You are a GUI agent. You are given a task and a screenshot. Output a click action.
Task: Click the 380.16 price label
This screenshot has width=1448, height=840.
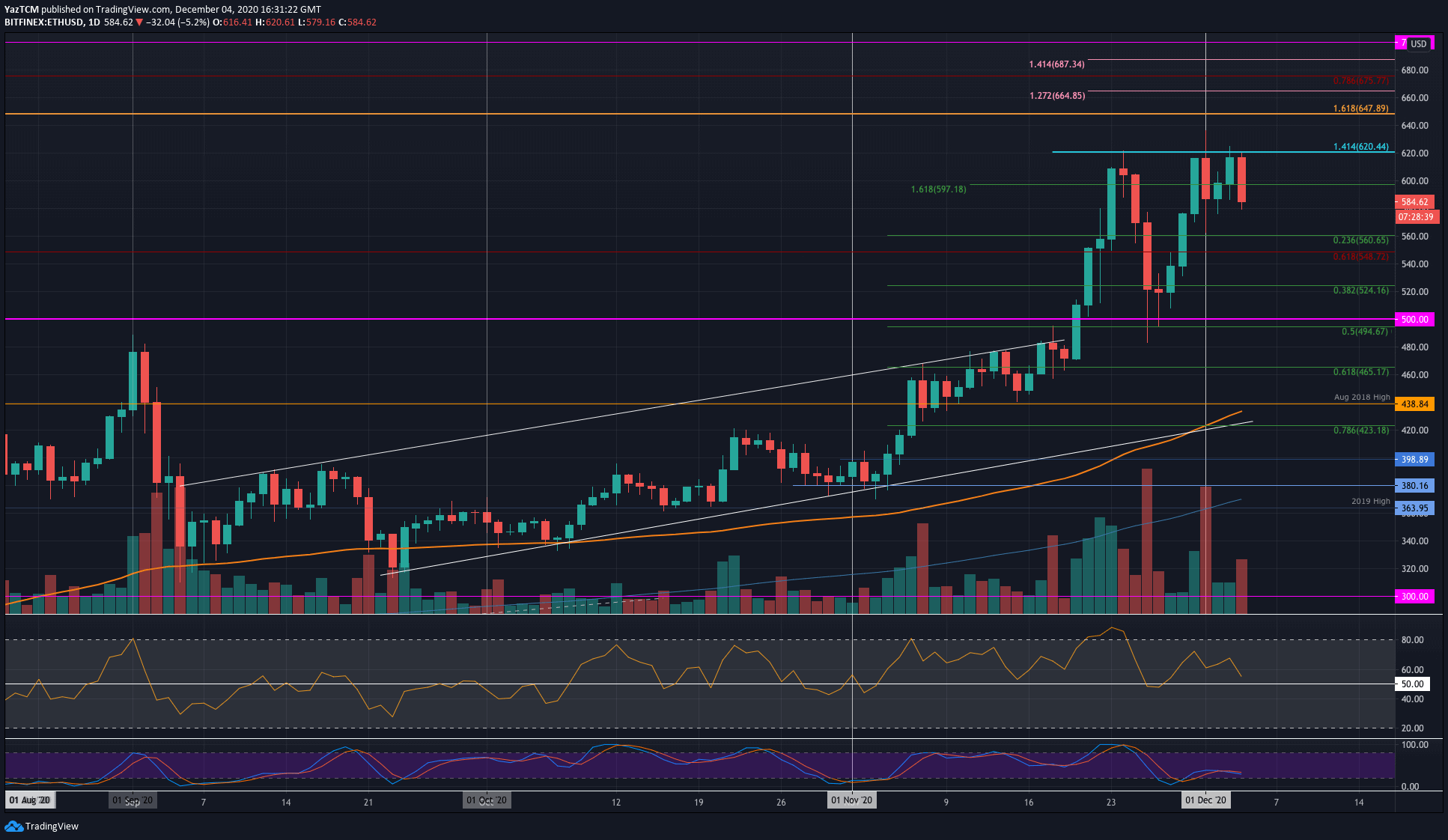click(1414, 485)
